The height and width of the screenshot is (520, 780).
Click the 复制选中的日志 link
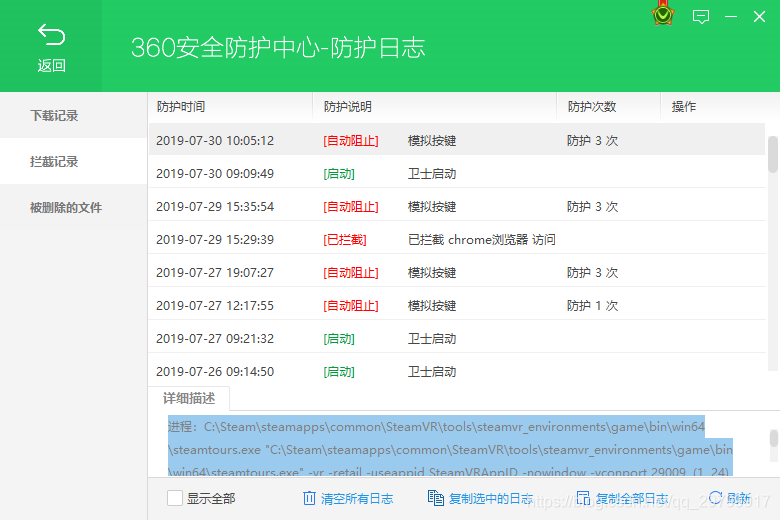click(x=490, y=499)
